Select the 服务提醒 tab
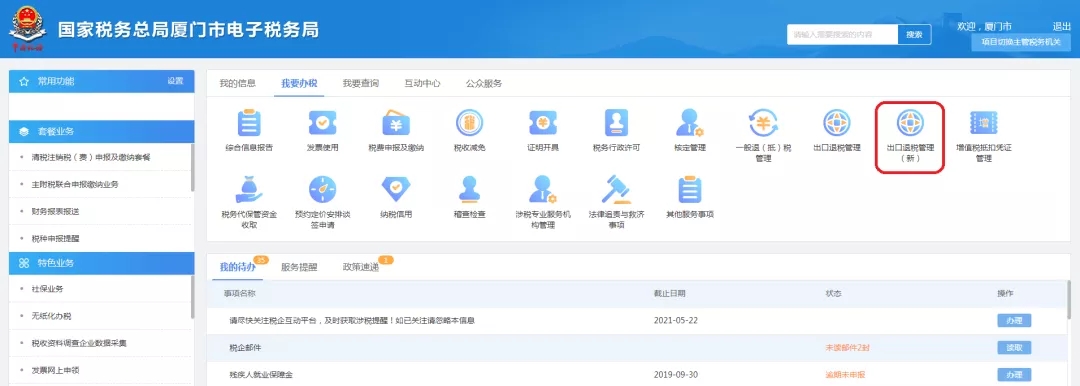Screen dimensions: 1080x386 tap(299, 267)
